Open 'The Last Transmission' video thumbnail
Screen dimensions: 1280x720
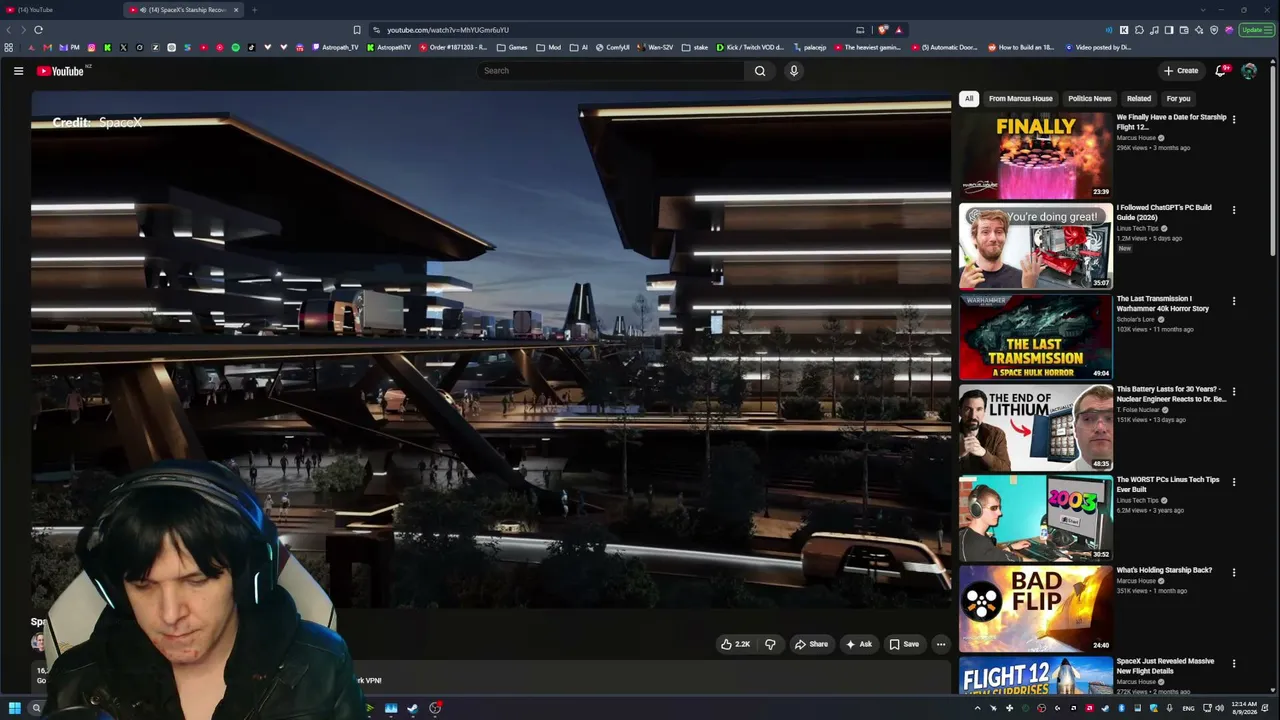point(1035,337)
